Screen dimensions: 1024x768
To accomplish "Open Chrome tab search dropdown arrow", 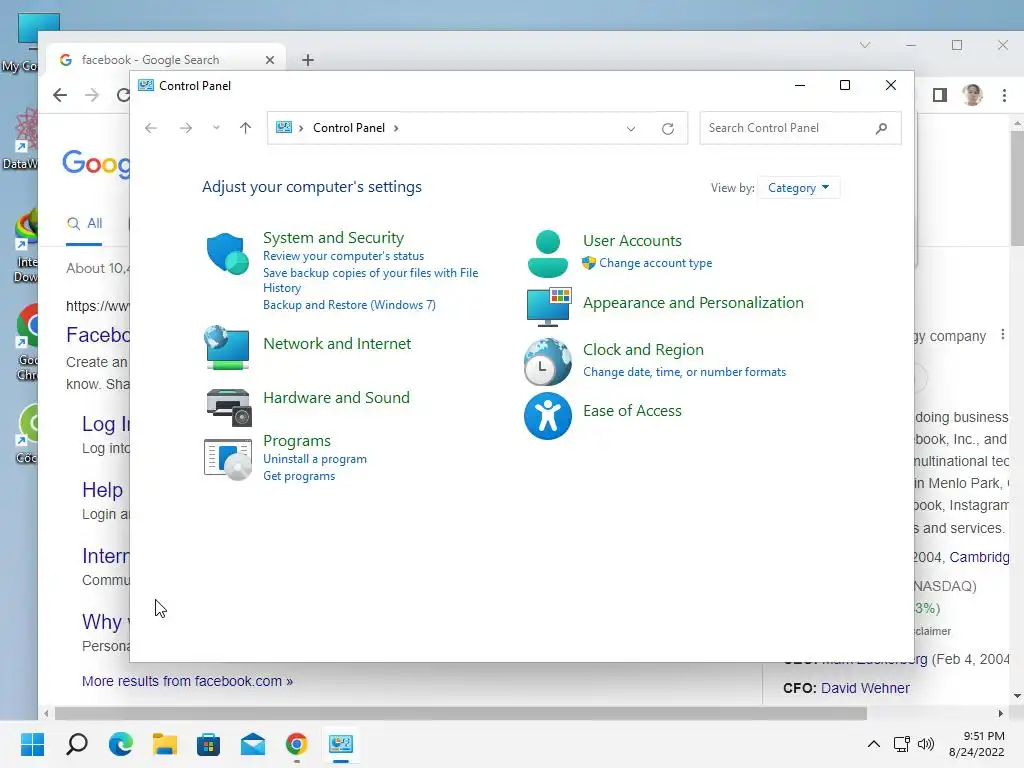I will click(865, 45).
